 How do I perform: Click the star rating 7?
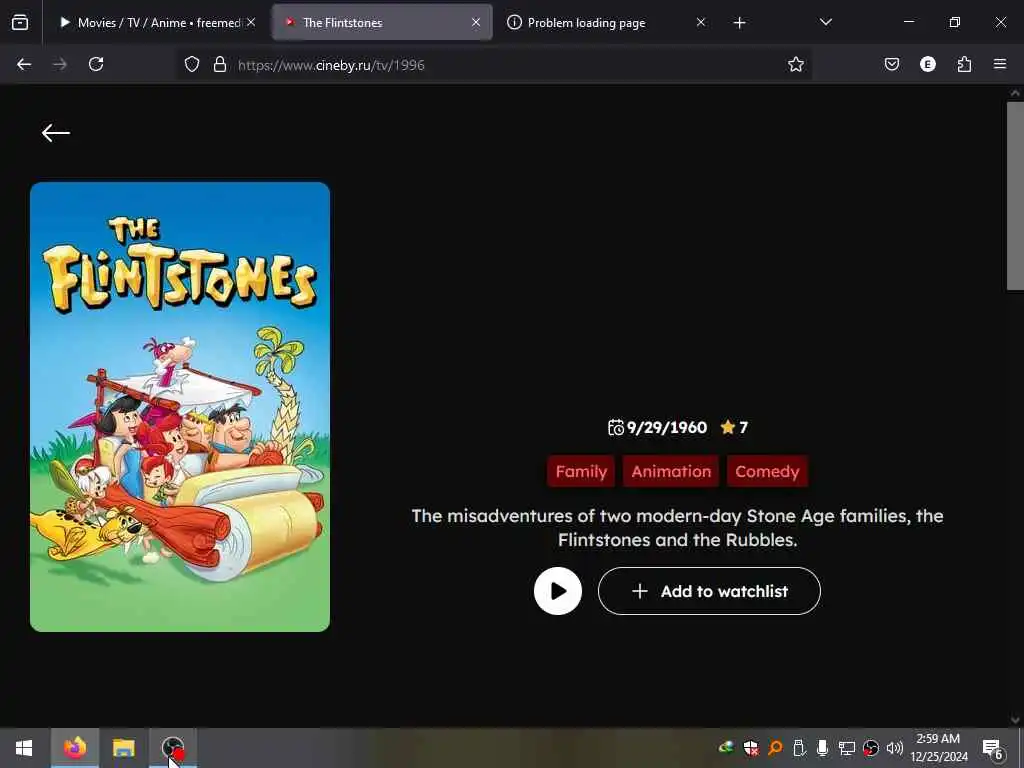click(x=734, y=428)
